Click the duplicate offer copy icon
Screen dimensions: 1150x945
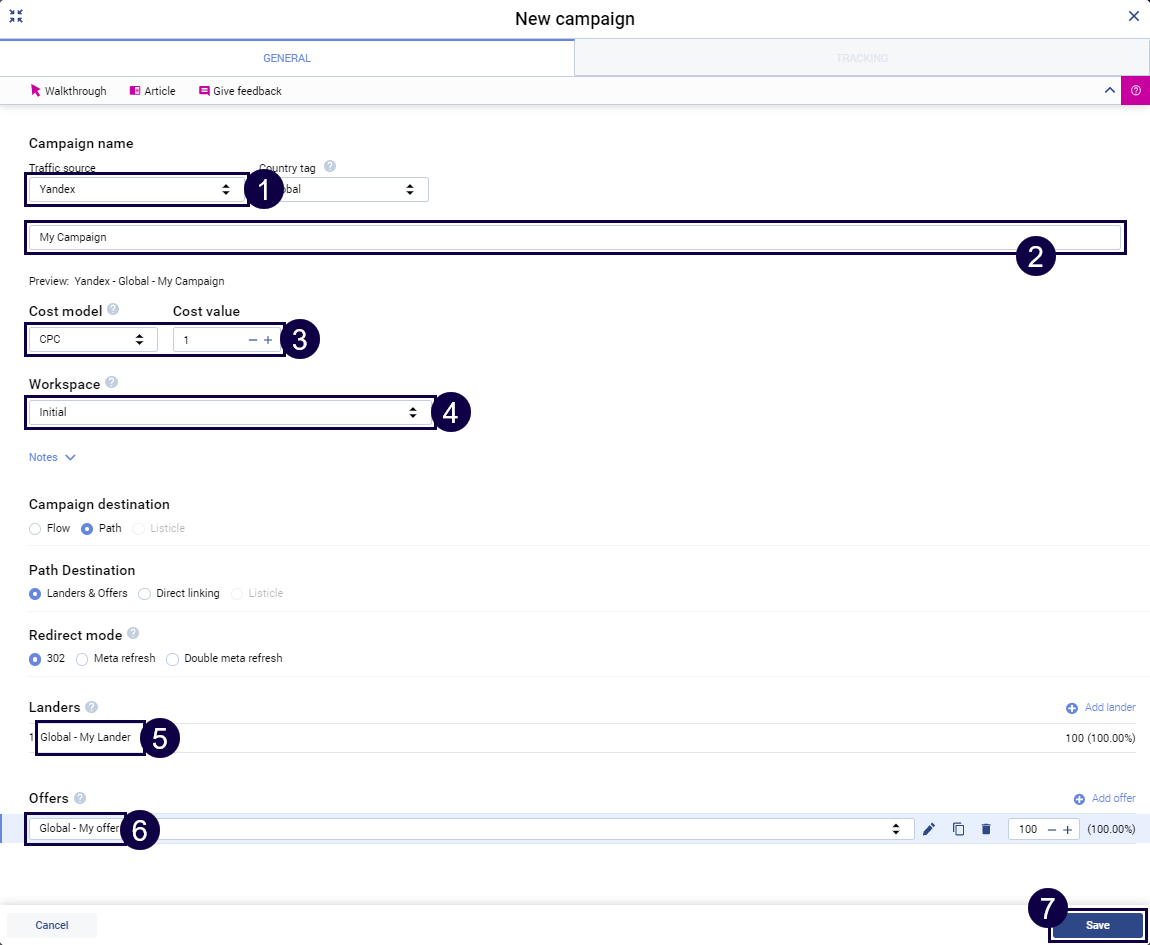[x=958, y=829]
